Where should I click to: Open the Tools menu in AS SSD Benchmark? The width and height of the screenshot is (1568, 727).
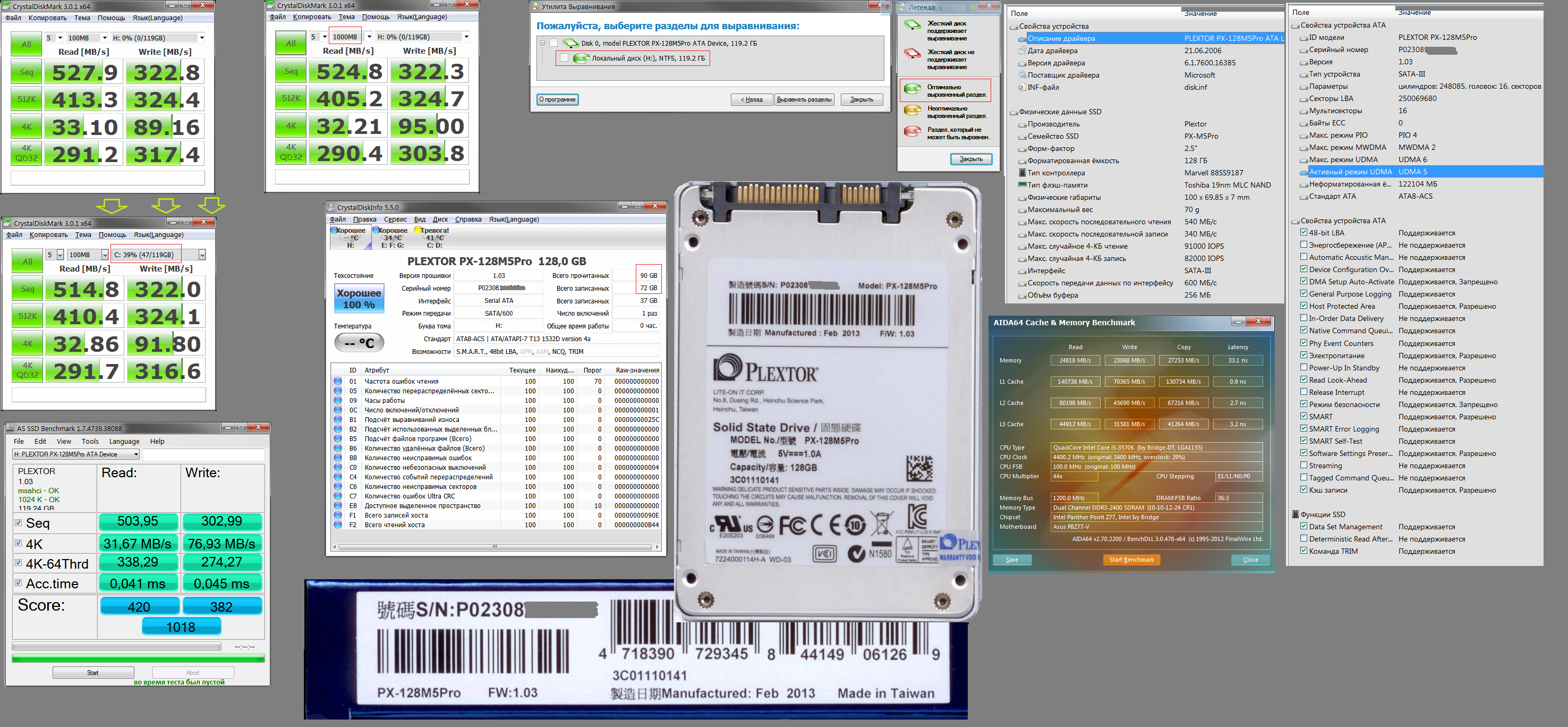point(90,442)
